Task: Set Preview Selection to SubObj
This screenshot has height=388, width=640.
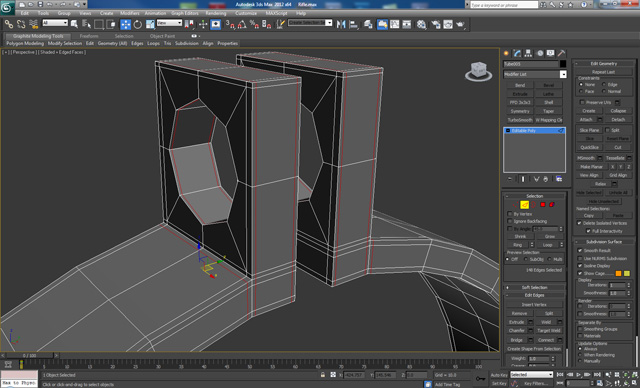Action: pyautogui.click(x=525, y=259)
